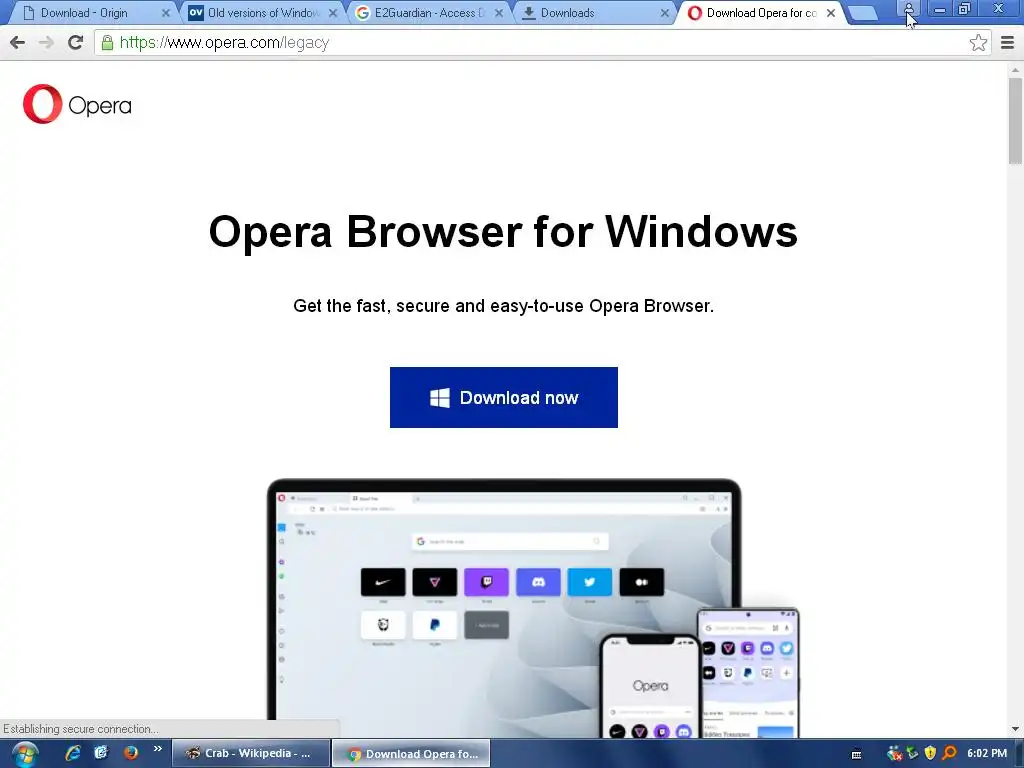
Task: Close the Old versions of Windows tab
Action: point(333,13)
